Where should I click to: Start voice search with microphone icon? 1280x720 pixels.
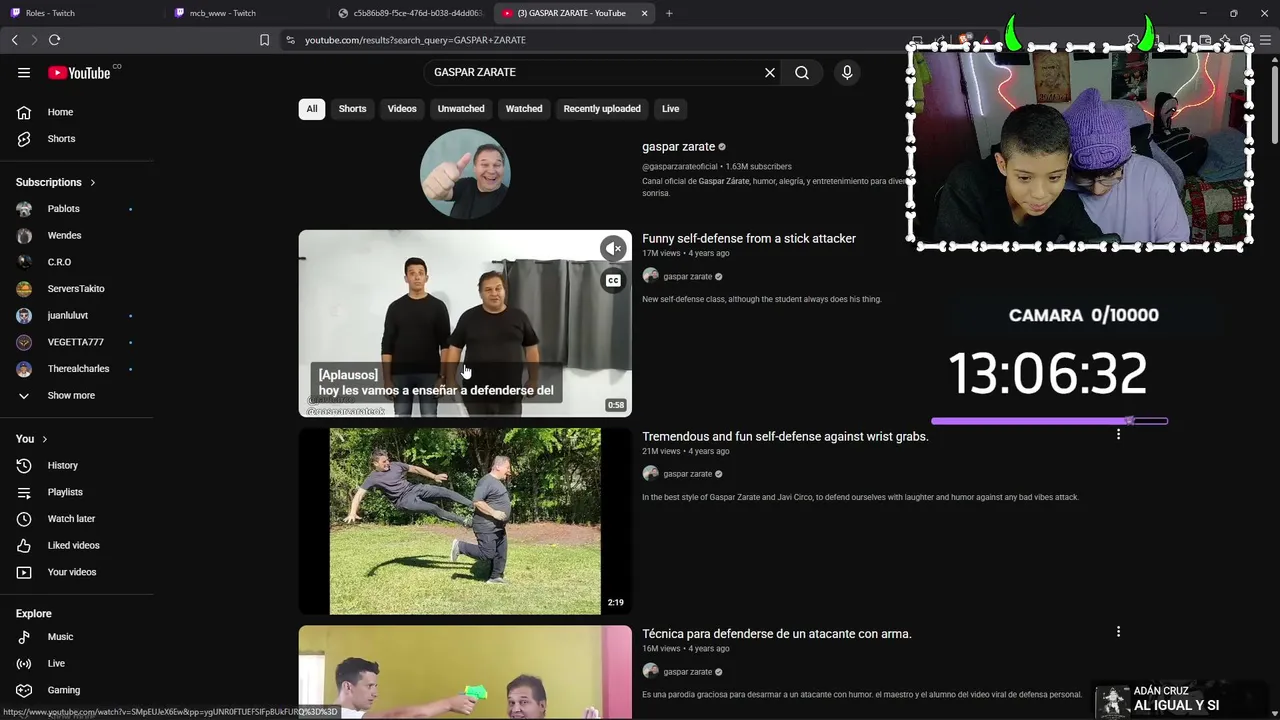click(x=847, y=72)
